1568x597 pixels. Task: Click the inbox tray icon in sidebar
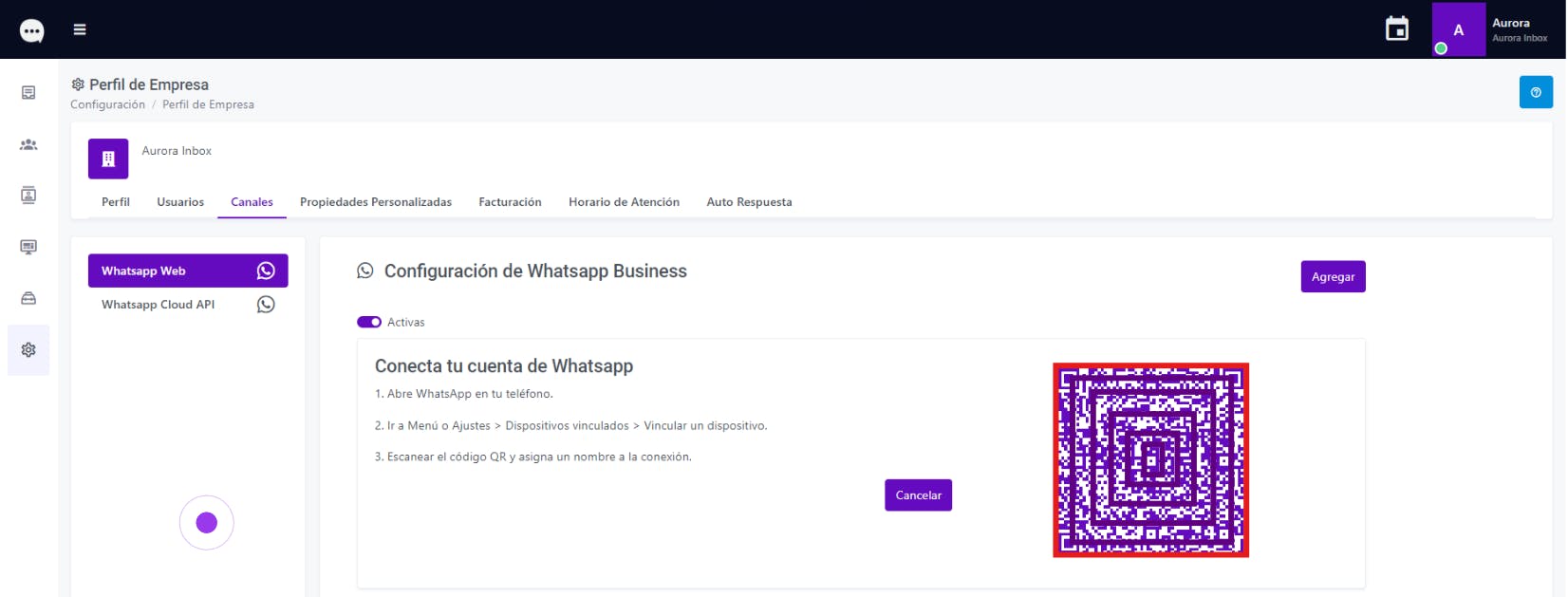[28, 298]
